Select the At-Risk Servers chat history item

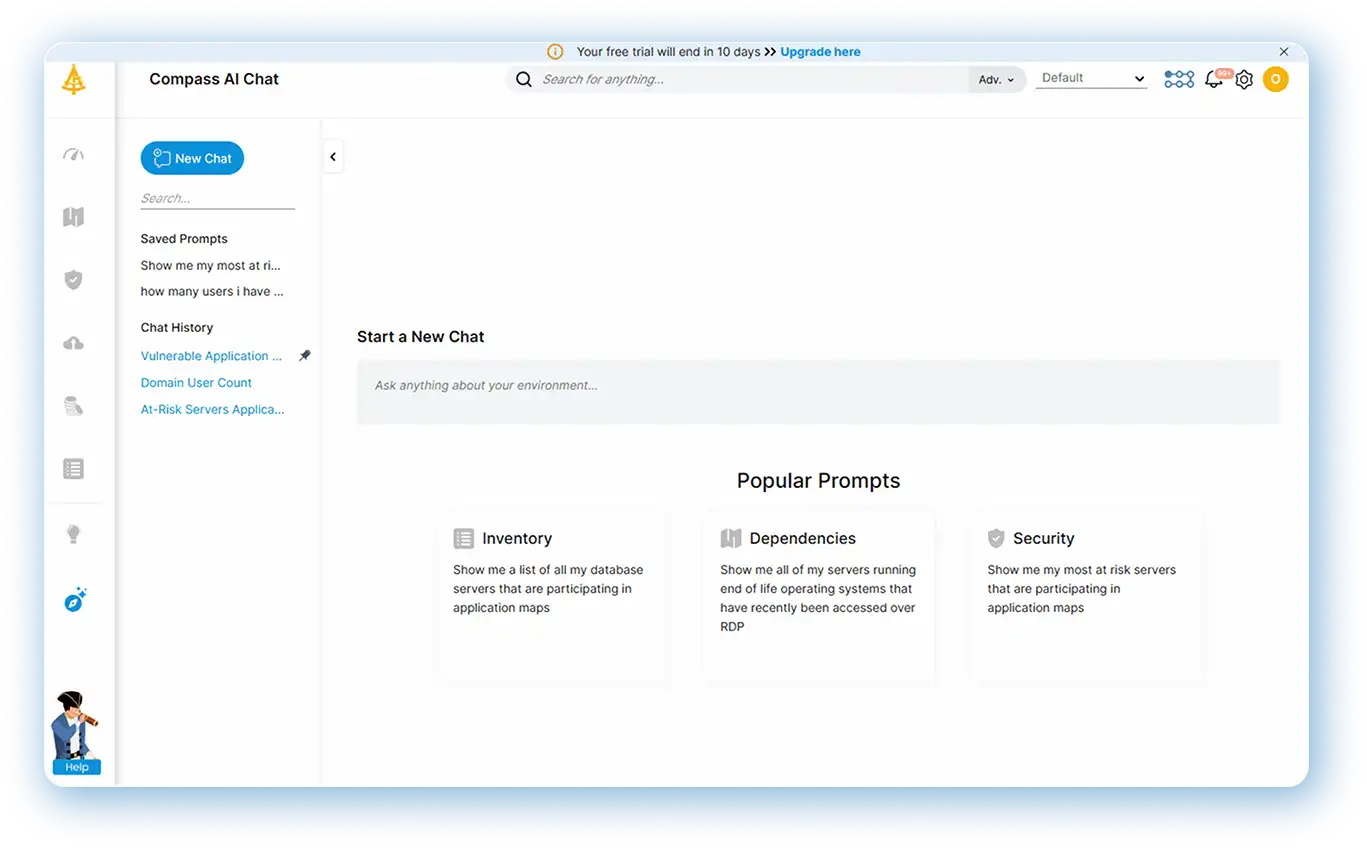pos(212,409)
